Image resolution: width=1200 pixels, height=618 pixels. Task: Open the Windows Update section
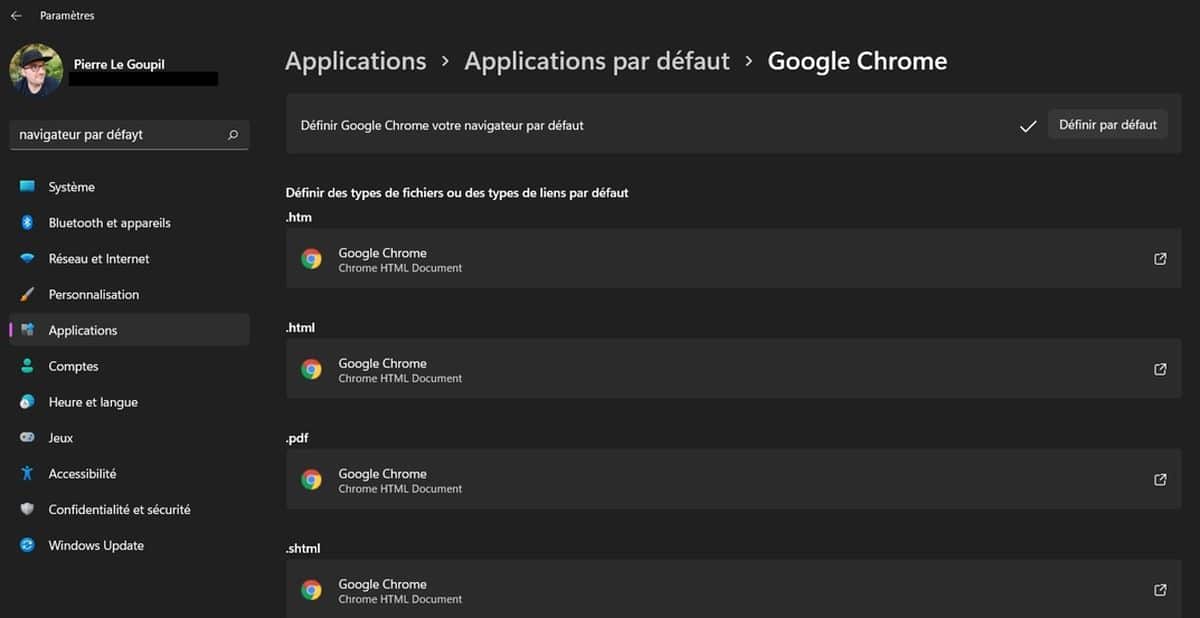click(x=129, y=545)
